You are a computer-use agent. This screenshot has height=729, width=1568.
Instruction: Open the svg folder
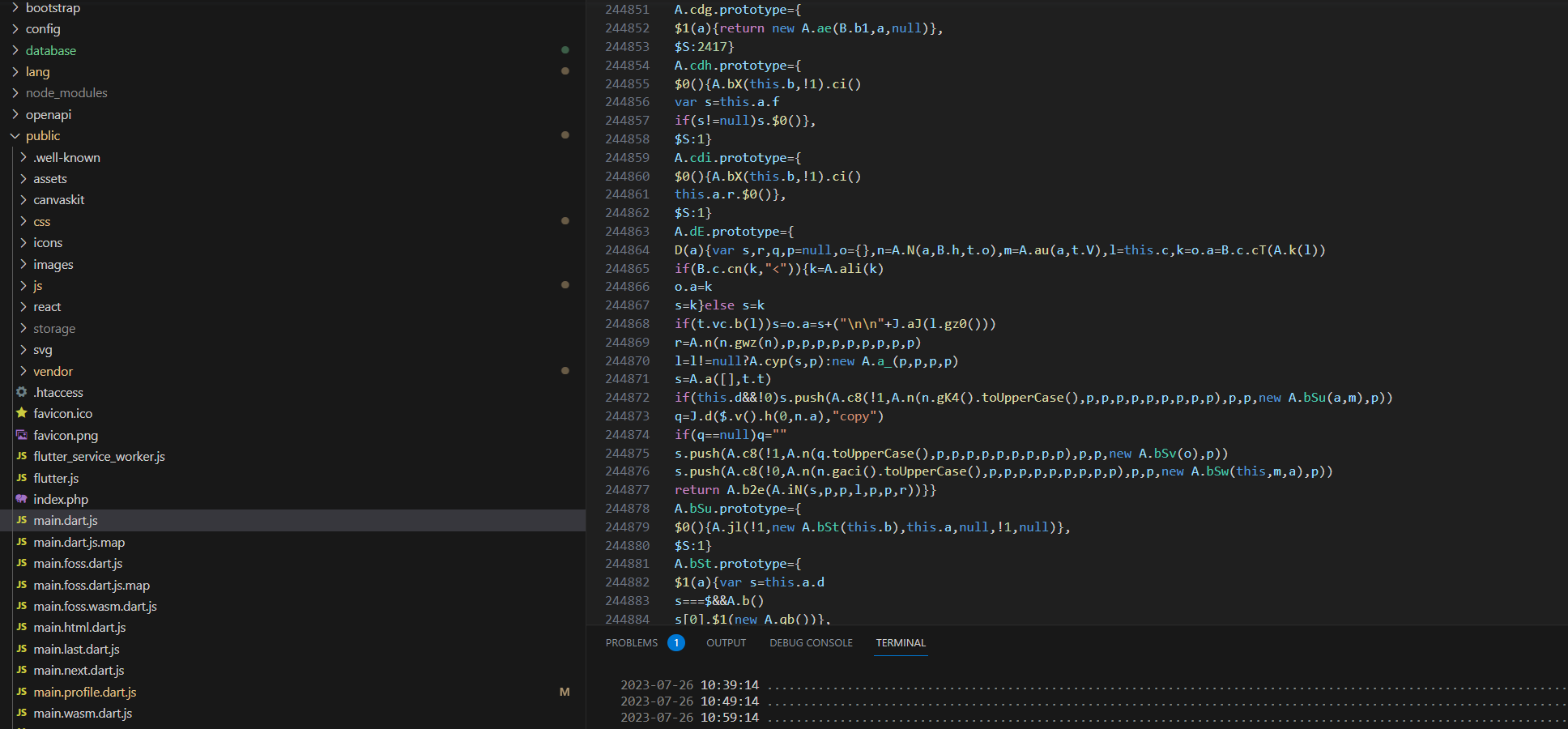43,349
